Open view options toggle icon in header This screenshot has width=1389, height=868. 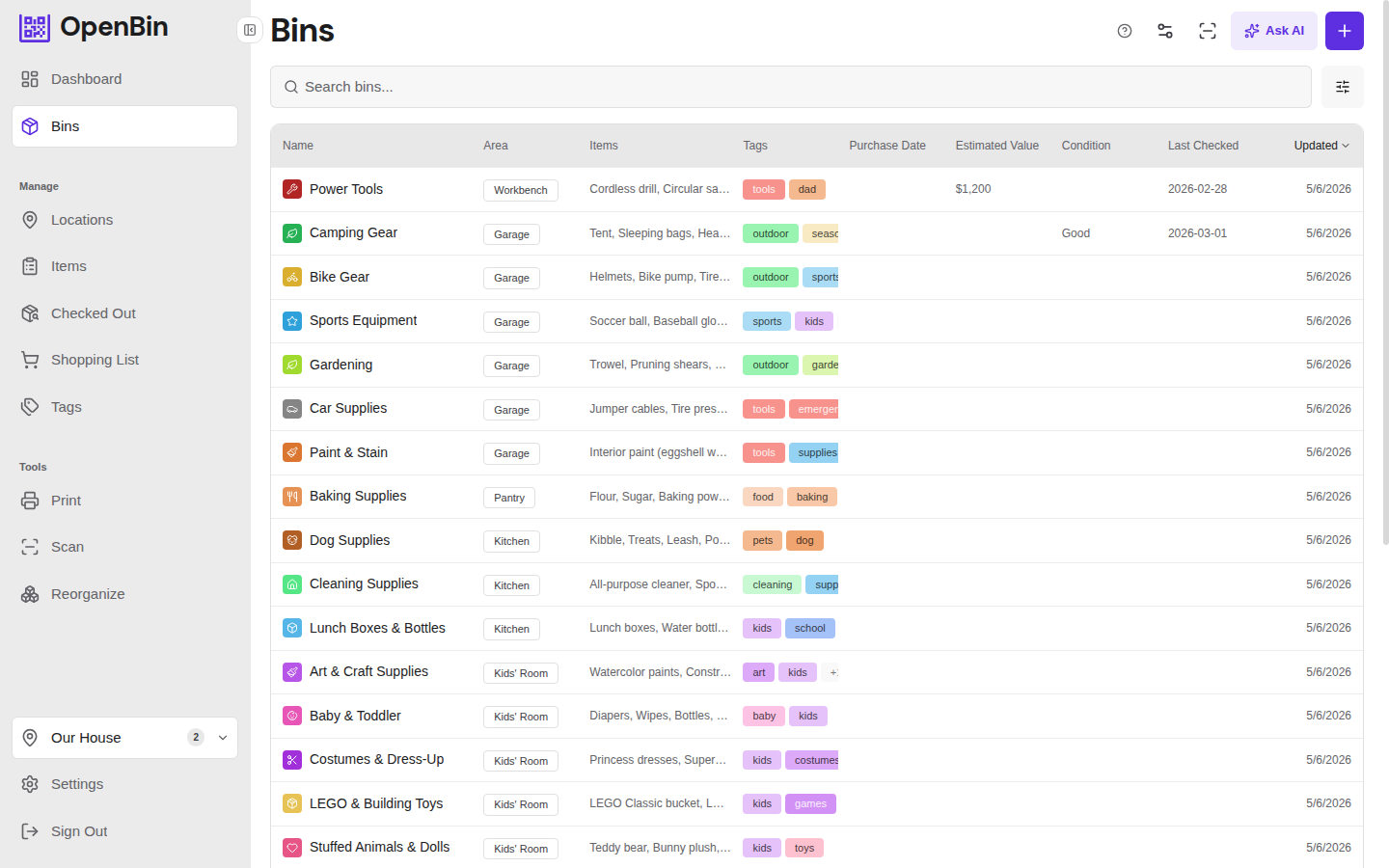click(1165, 31)
